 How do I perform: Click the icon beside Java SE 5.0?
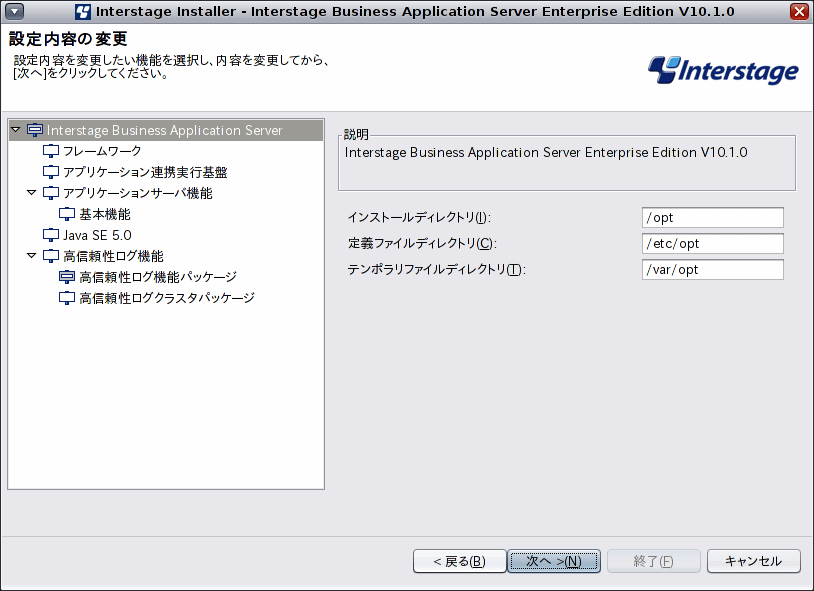tap(51, 235)
